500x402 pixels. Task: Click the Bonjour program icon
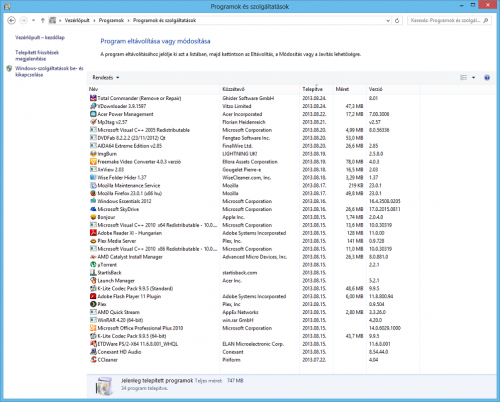coord(93,217)
